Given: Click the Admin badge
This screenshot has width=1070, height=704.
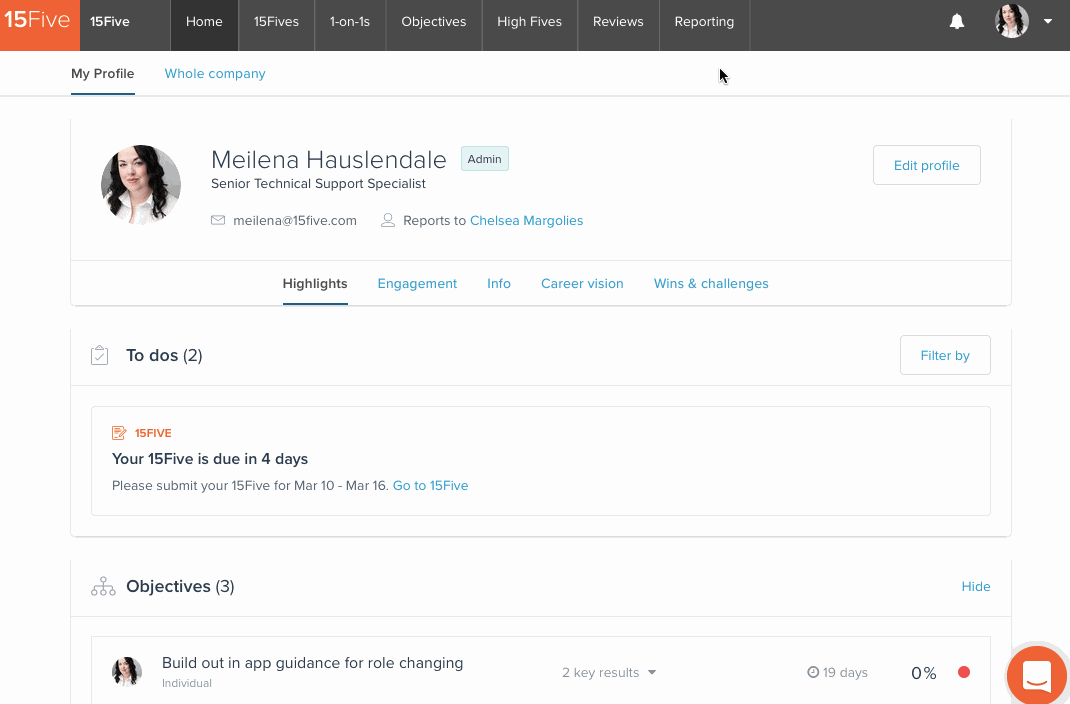Looking at the screenshot, I should point(485,159).
